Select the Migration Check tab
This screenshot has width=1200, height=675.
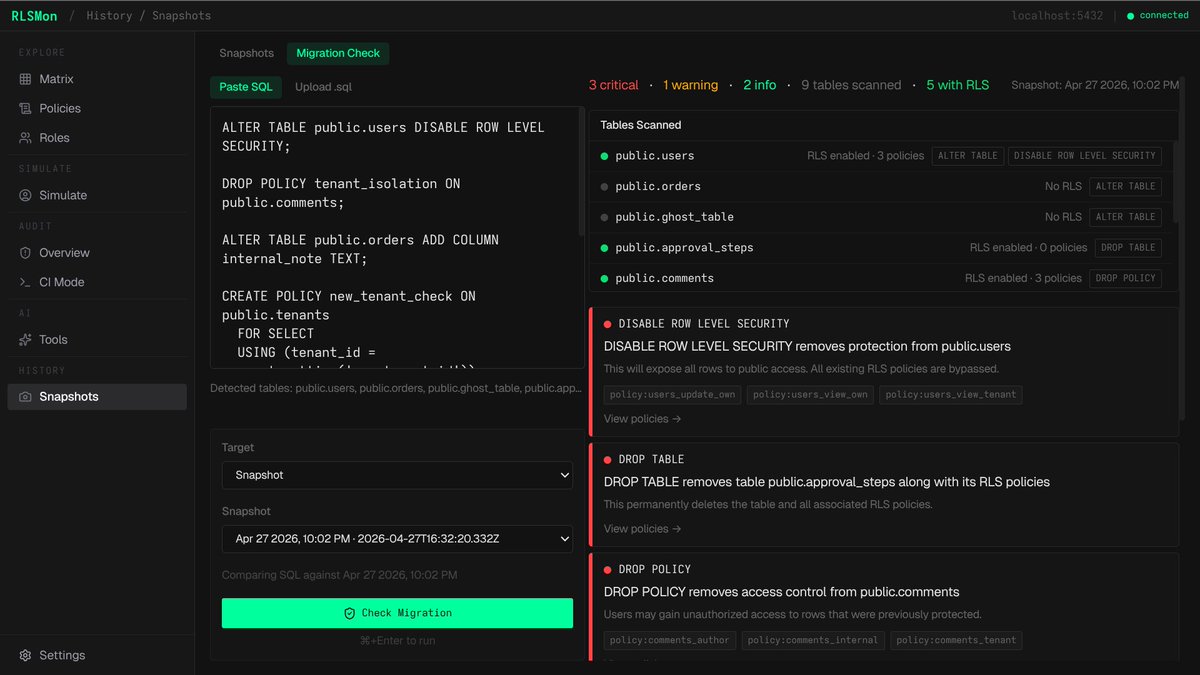[x=338, y=53]
